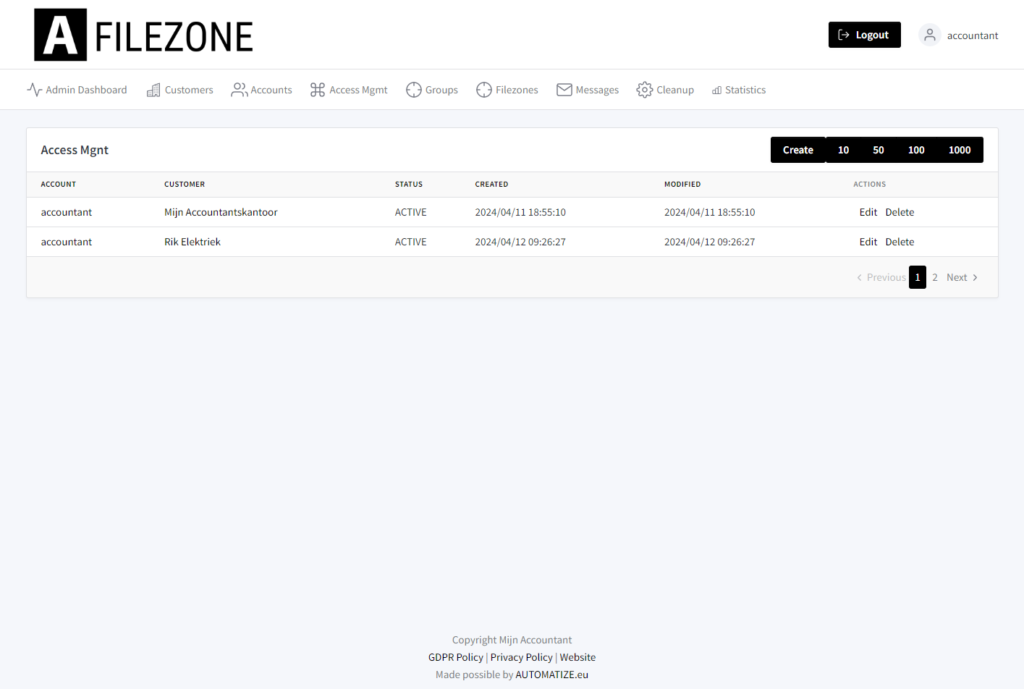Image resolution: width=1024 pixels, height=689 pixels.
Task: Open the Groups page
Action: tap(432, 89)
